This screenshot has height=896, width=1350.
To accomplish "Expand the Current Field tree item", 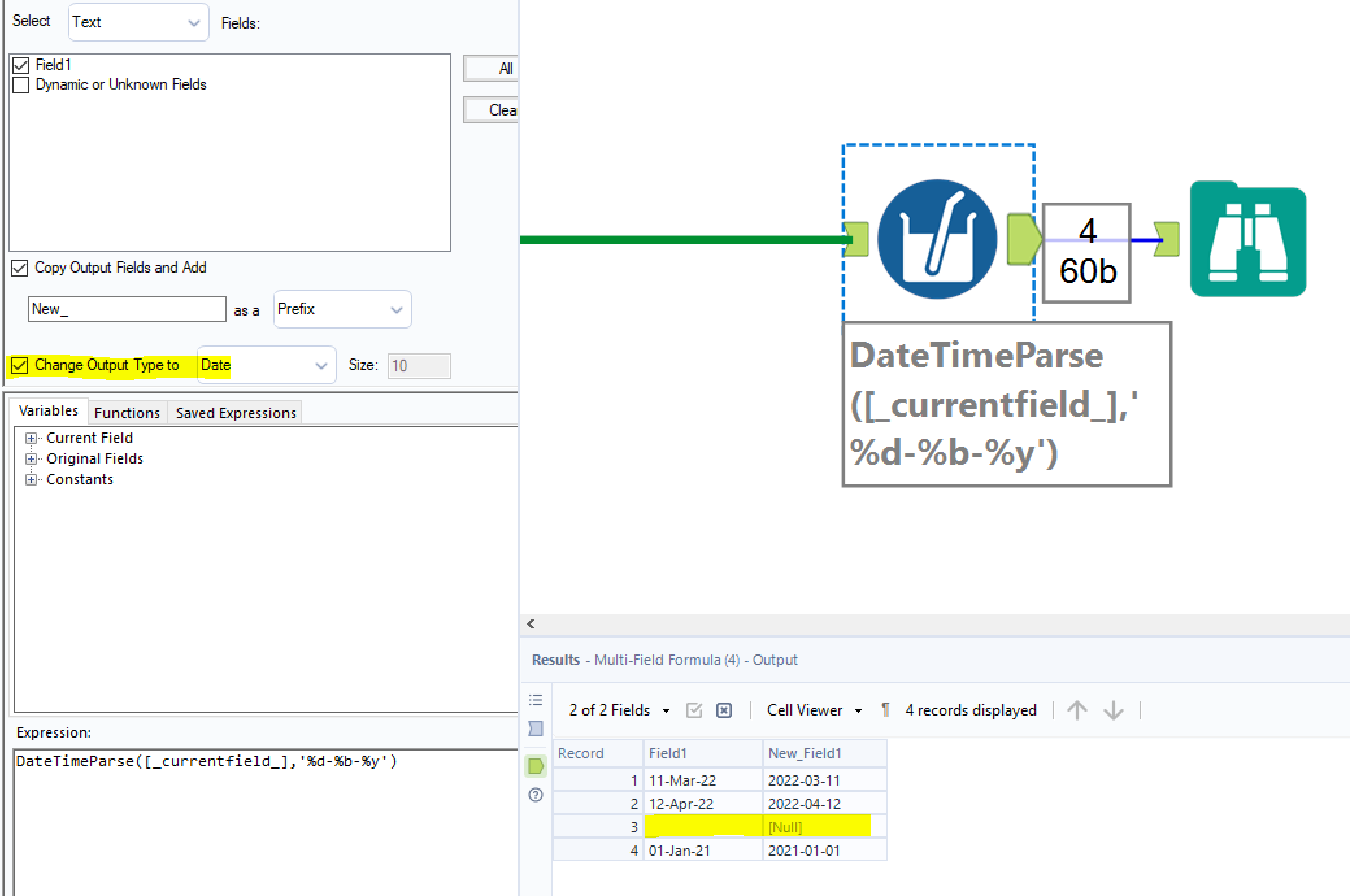I will (31, 437).
